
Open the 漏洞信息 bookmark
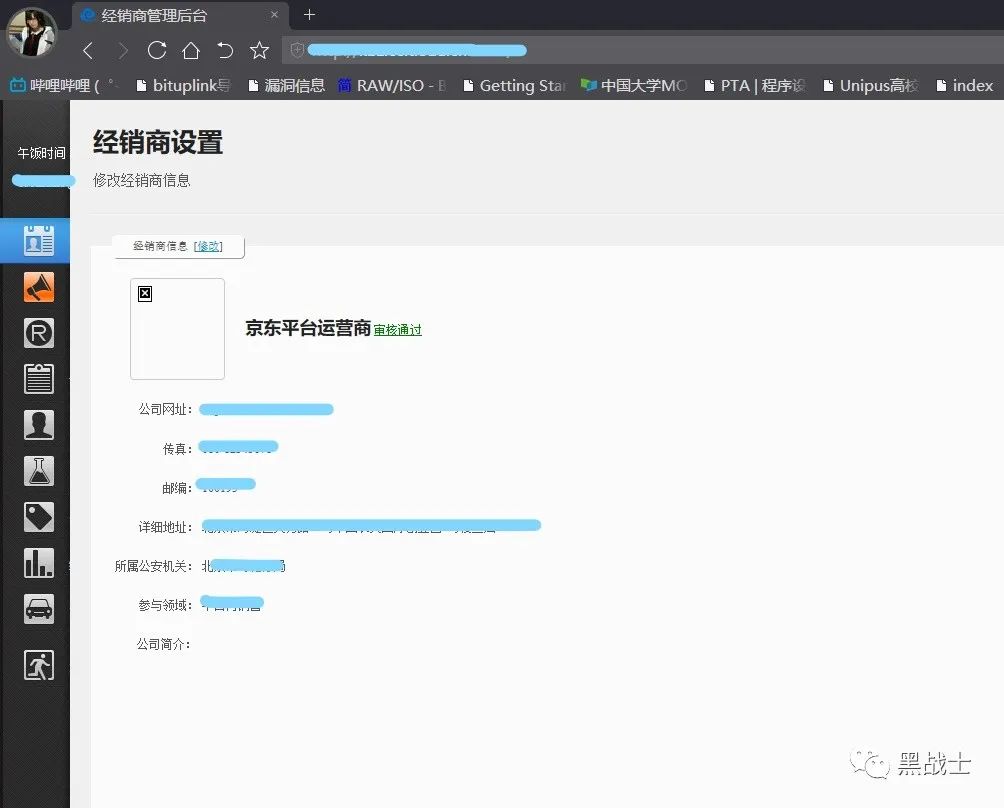[x=286, y=85]
